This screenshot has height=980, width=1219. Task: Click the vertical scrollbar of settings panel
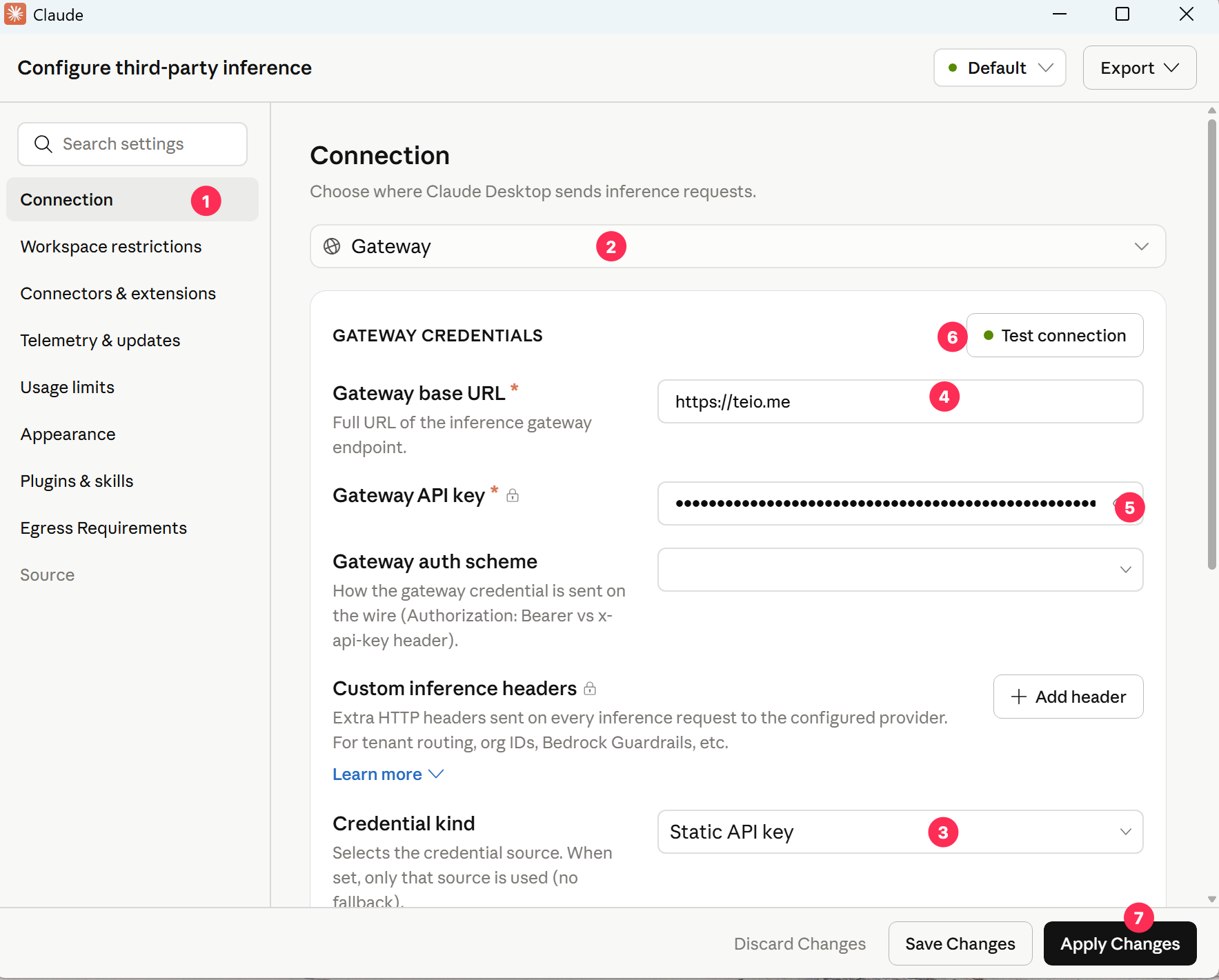(1211, 345)
